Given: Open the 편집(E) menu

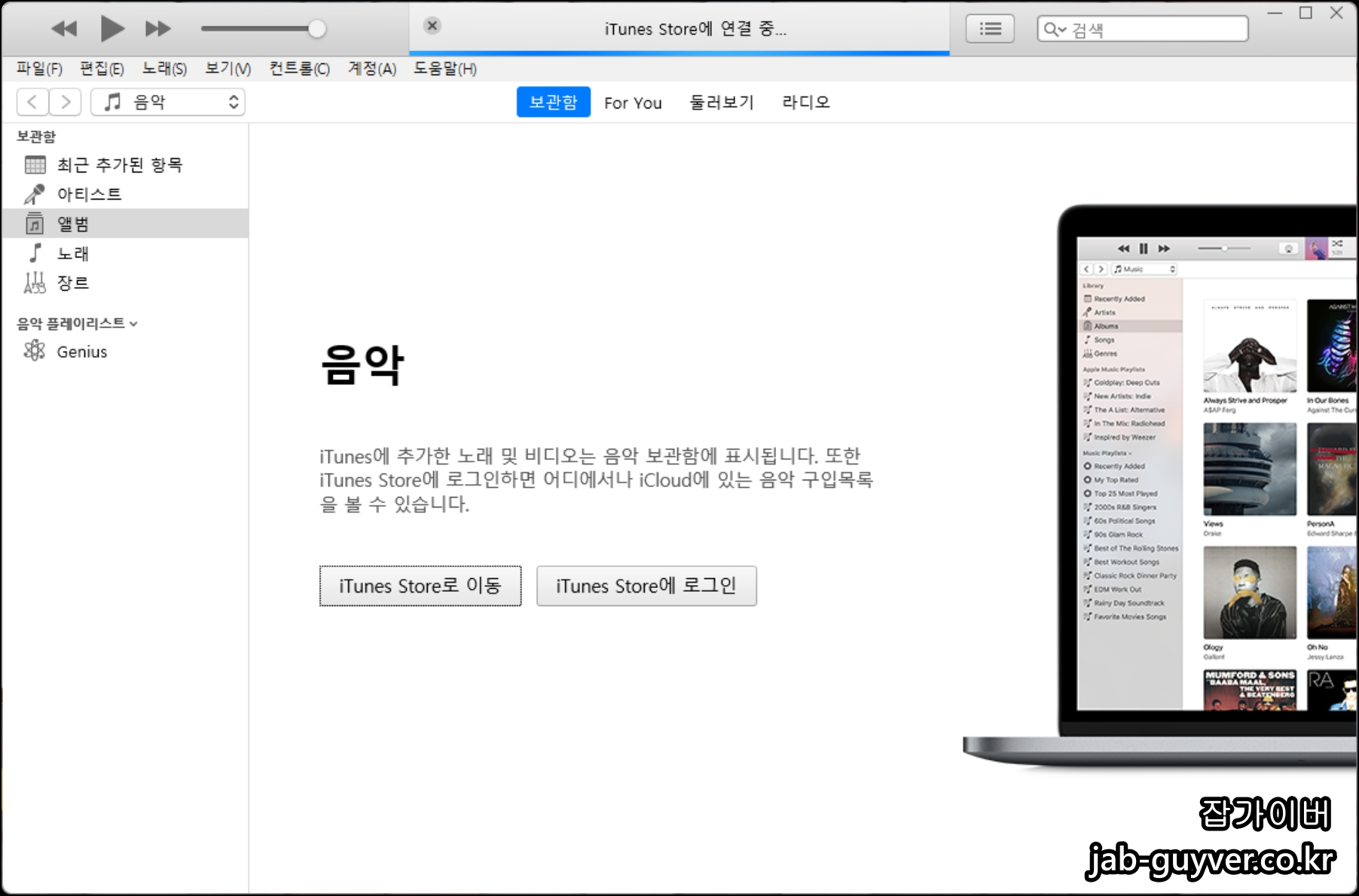Looking at the screenshot, I should tap(102, 69).
